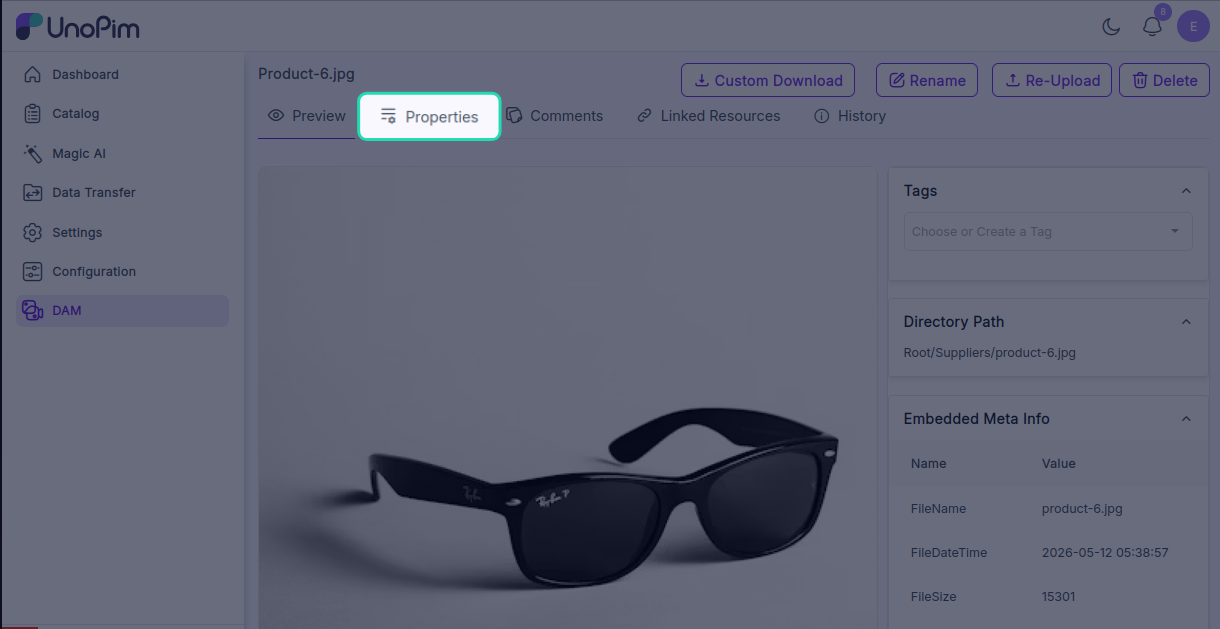Click Value column header

(x=1059, y=464)
